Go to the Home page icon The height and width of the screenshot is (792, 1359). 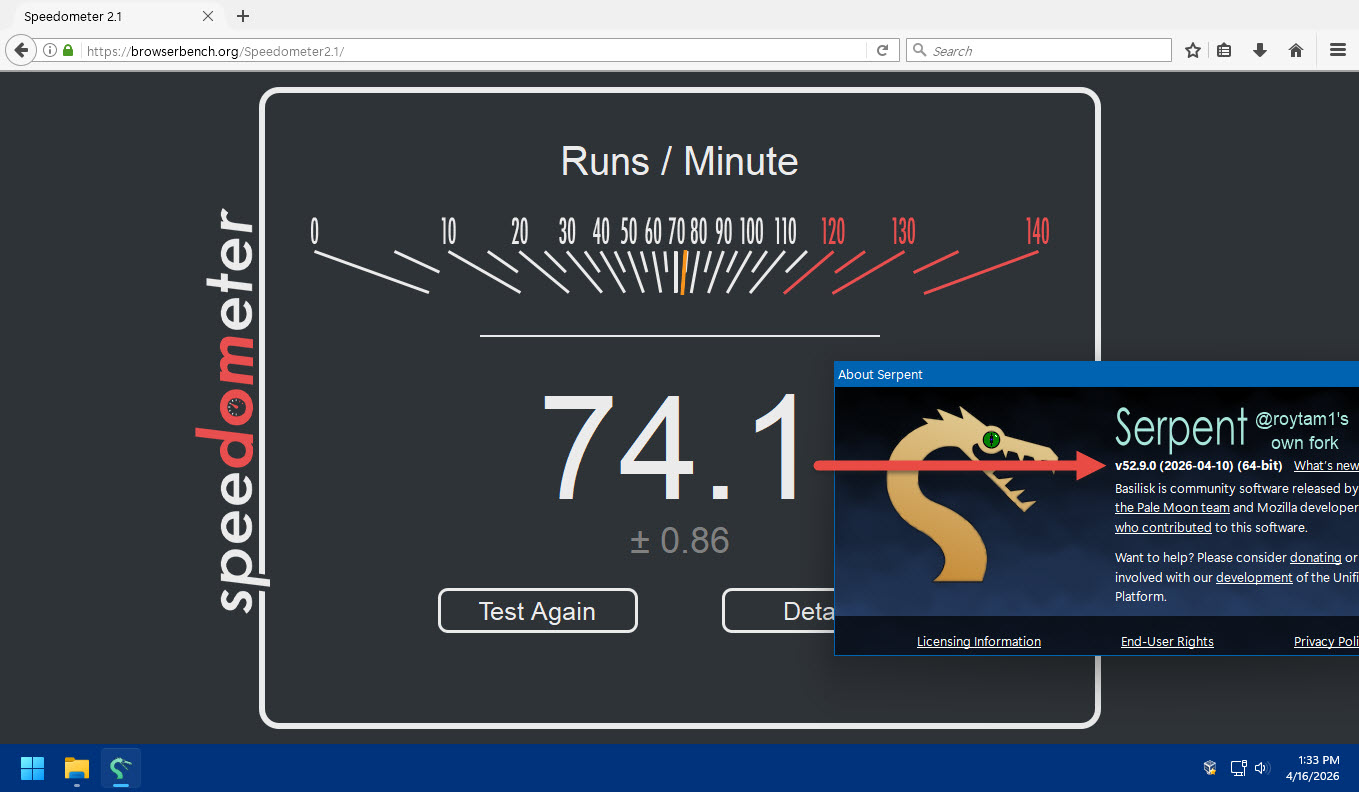(1296, 50)
